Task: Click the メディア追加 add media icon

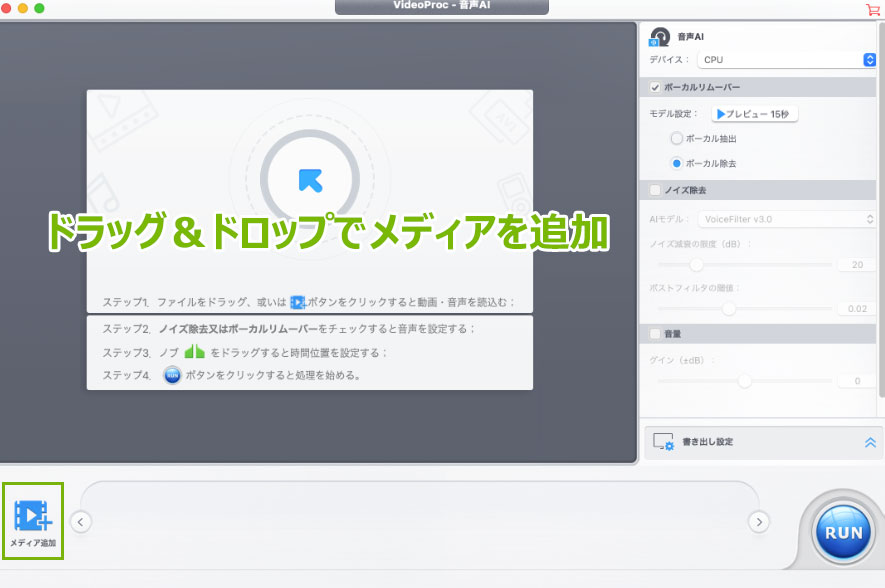Action: 33,516
